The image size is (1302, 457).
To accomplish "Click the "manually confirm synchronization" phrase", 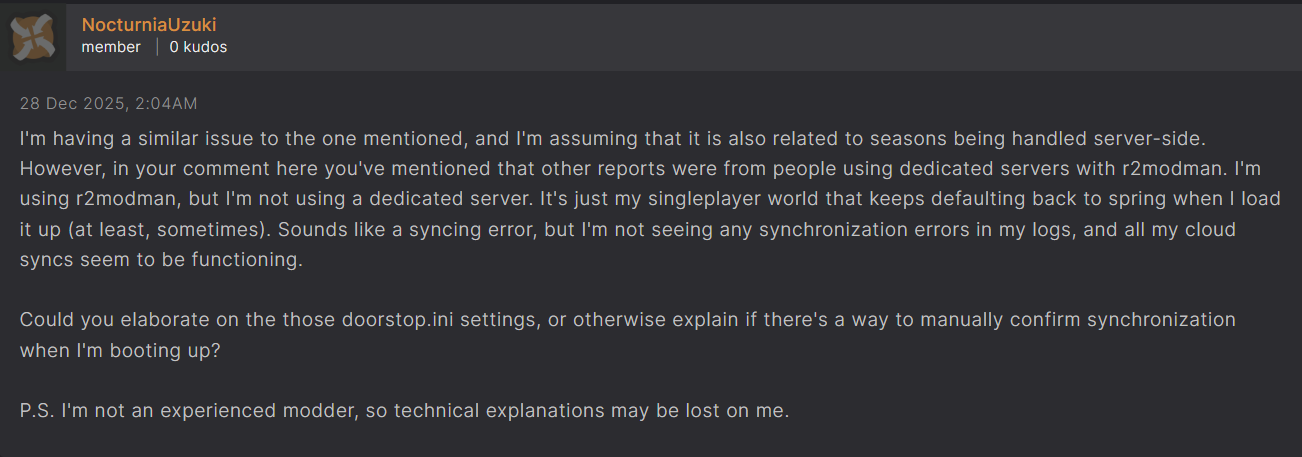I will [1045, 320].
